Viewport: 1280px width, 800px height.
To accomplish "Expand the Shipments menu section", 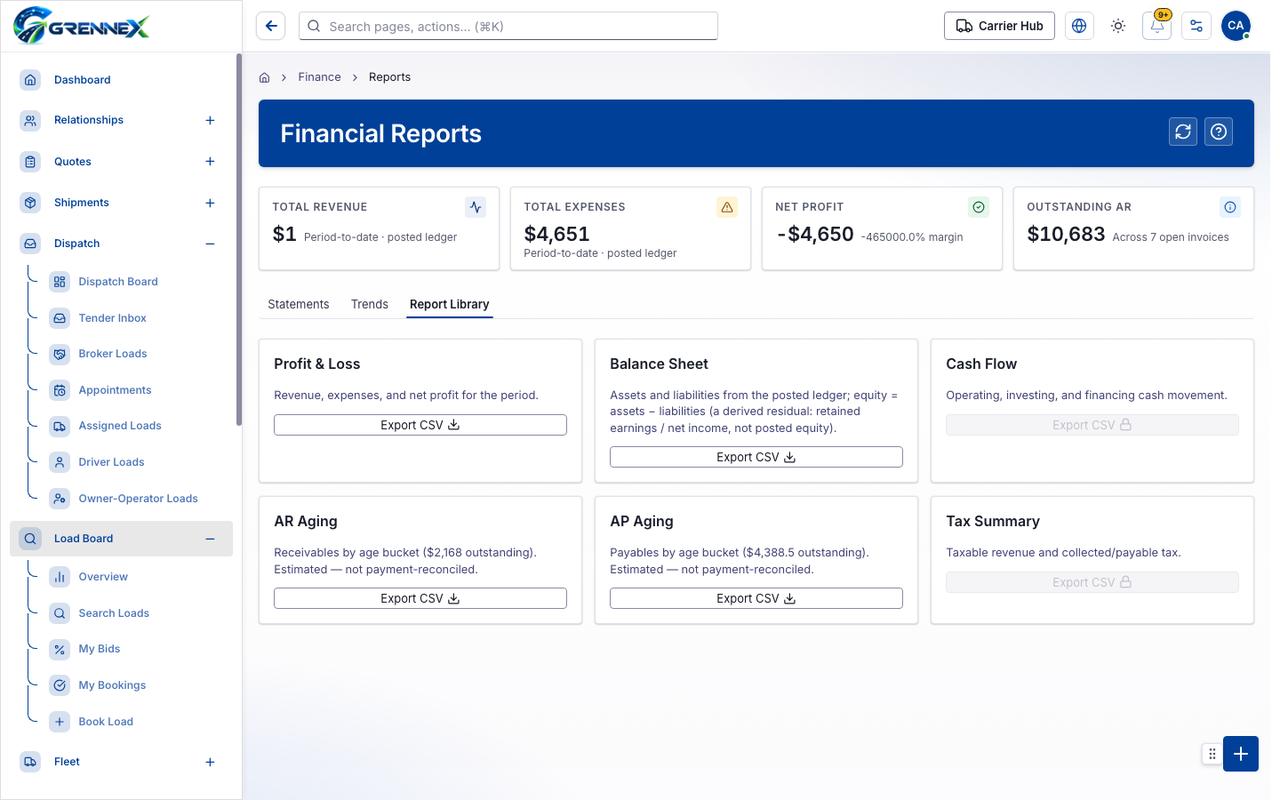I will (210, 203).
